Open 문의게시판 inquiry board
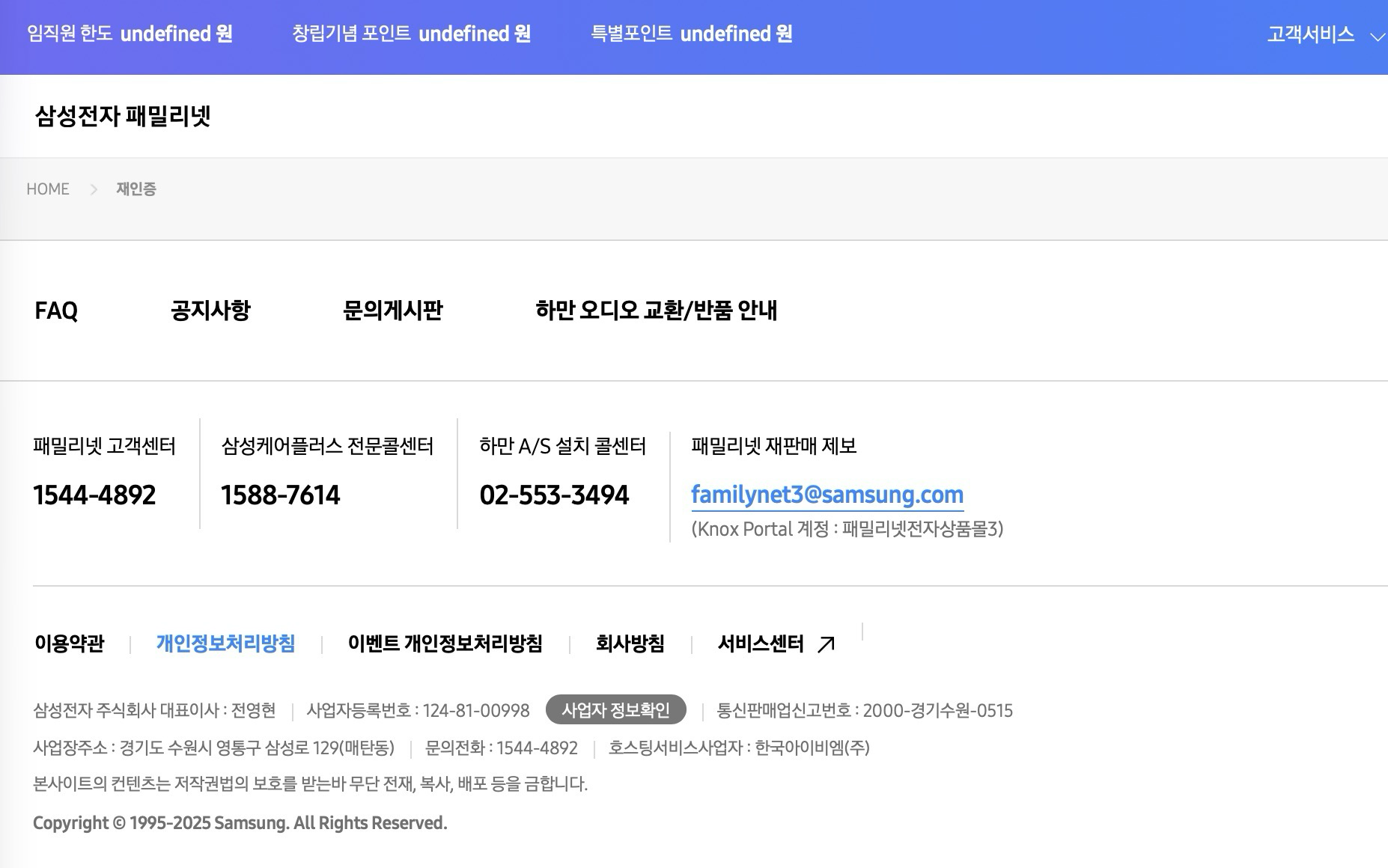1388x868 pixels. pos(393,311)
